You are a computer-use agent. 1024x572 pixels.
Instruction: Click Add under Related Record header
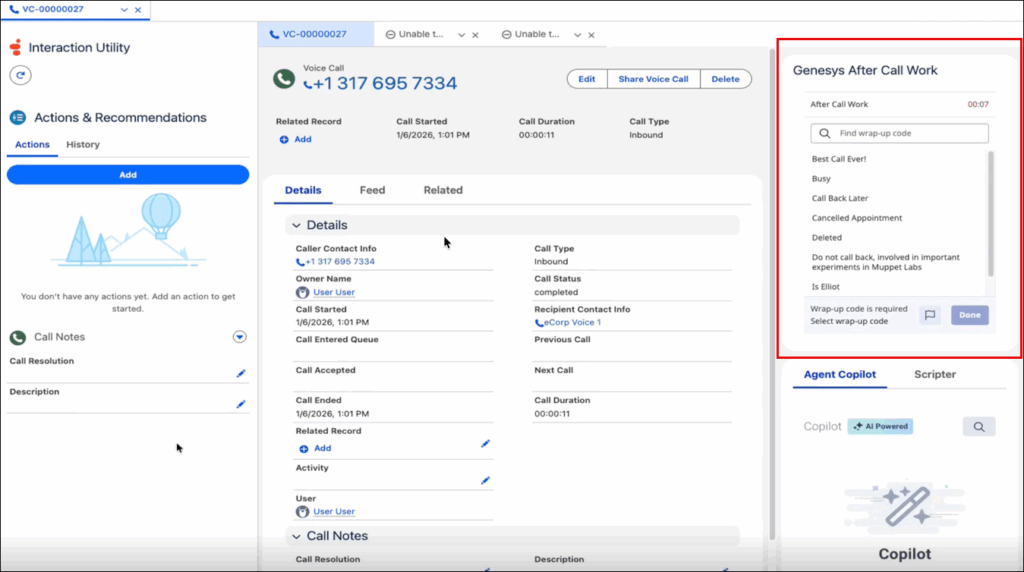coord(302,140)
